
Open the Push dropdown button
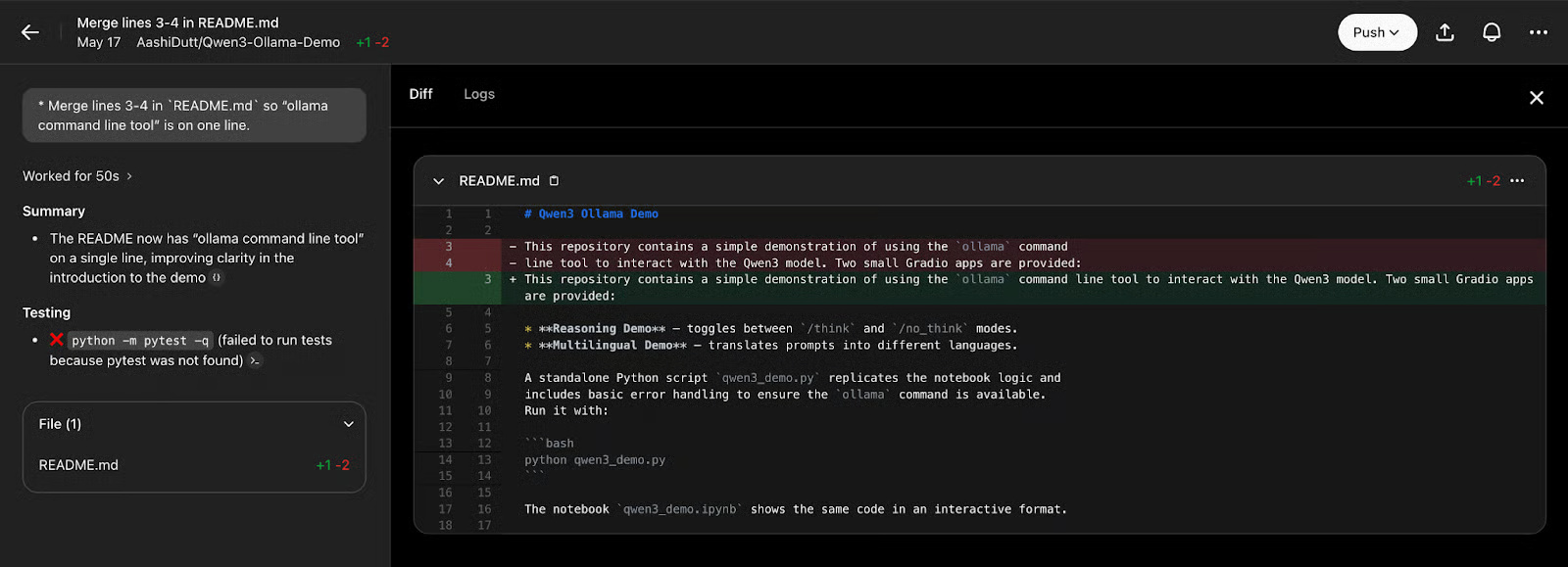click(1377, 32)
